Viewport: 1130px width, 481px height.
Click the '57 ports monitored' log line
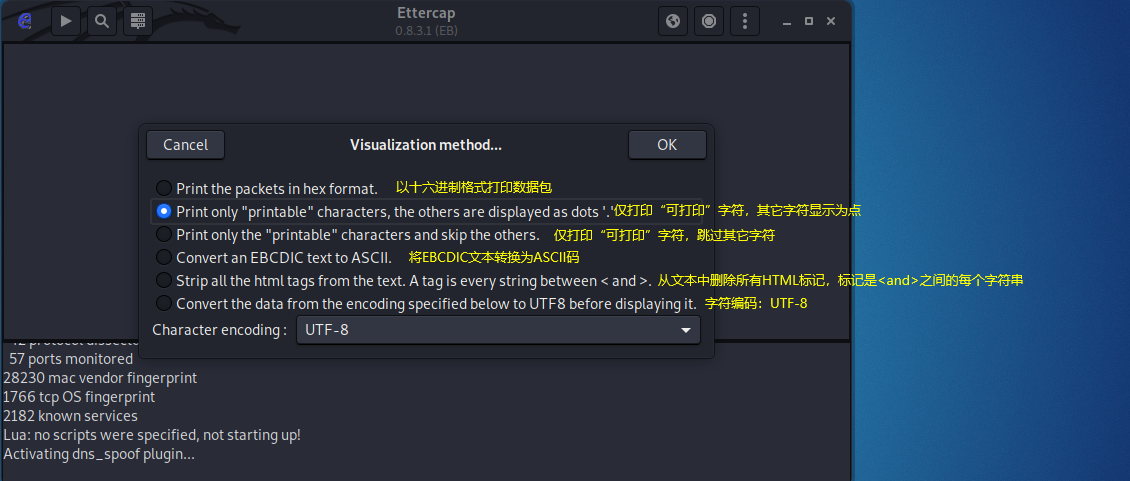[71, 359]
